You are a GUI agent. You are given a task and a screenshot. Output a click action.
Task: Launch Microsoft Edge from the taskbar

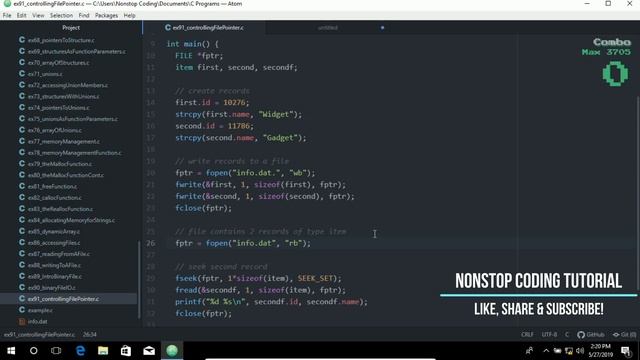[x=80, y=351]
